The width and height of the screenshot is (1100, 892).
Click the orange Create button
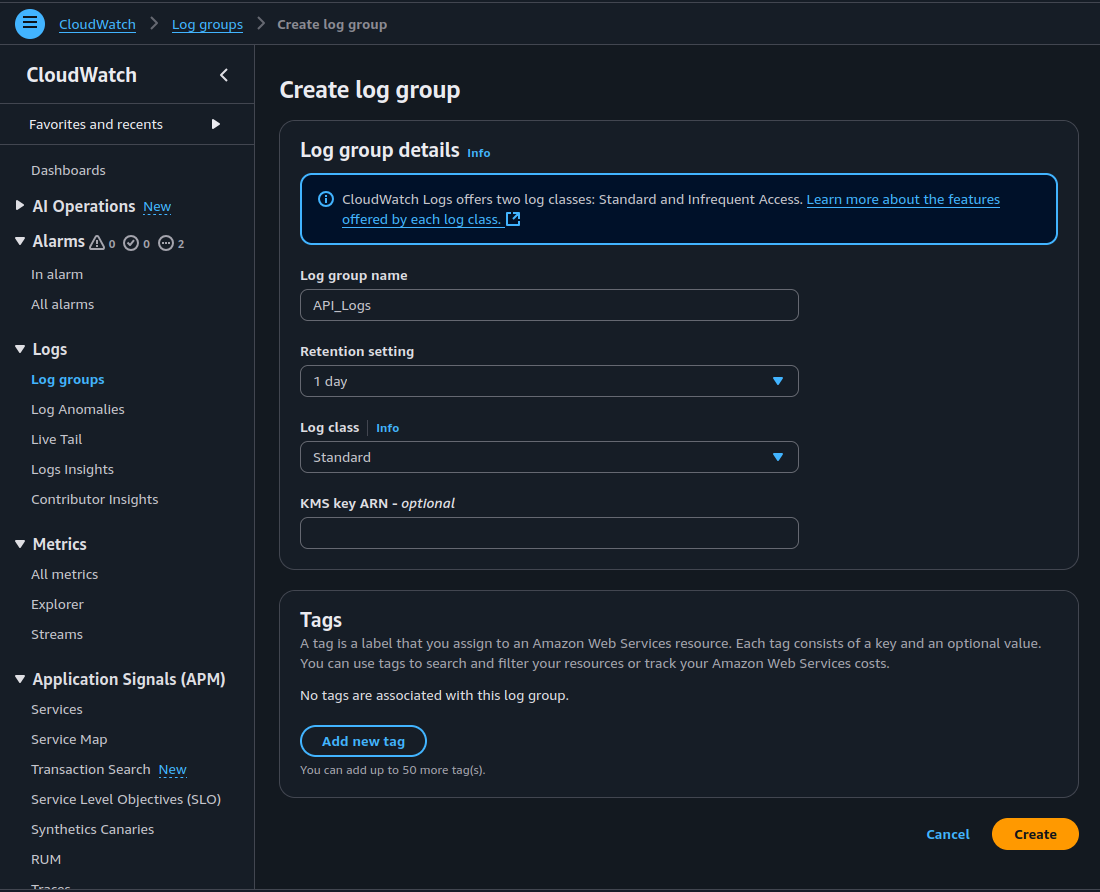click(x=1034, y=834)
